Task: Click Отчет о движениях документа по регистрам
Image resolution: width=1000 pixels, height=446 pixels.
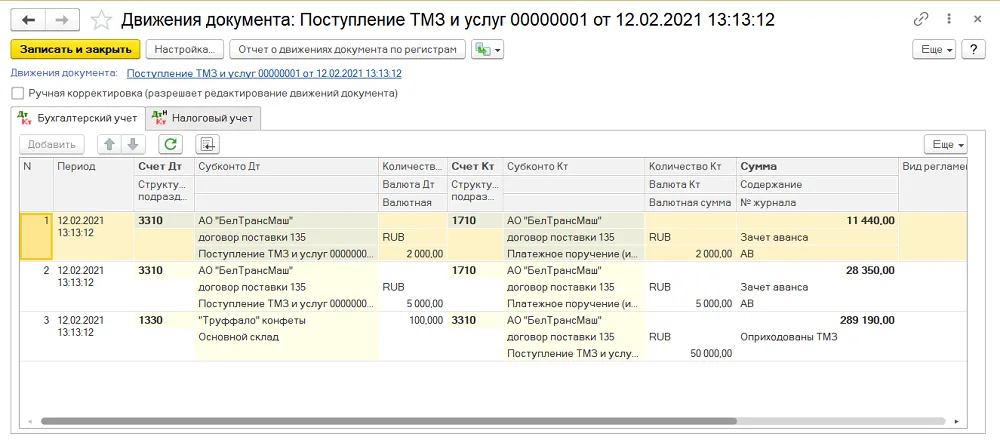Action: [348, 49]
